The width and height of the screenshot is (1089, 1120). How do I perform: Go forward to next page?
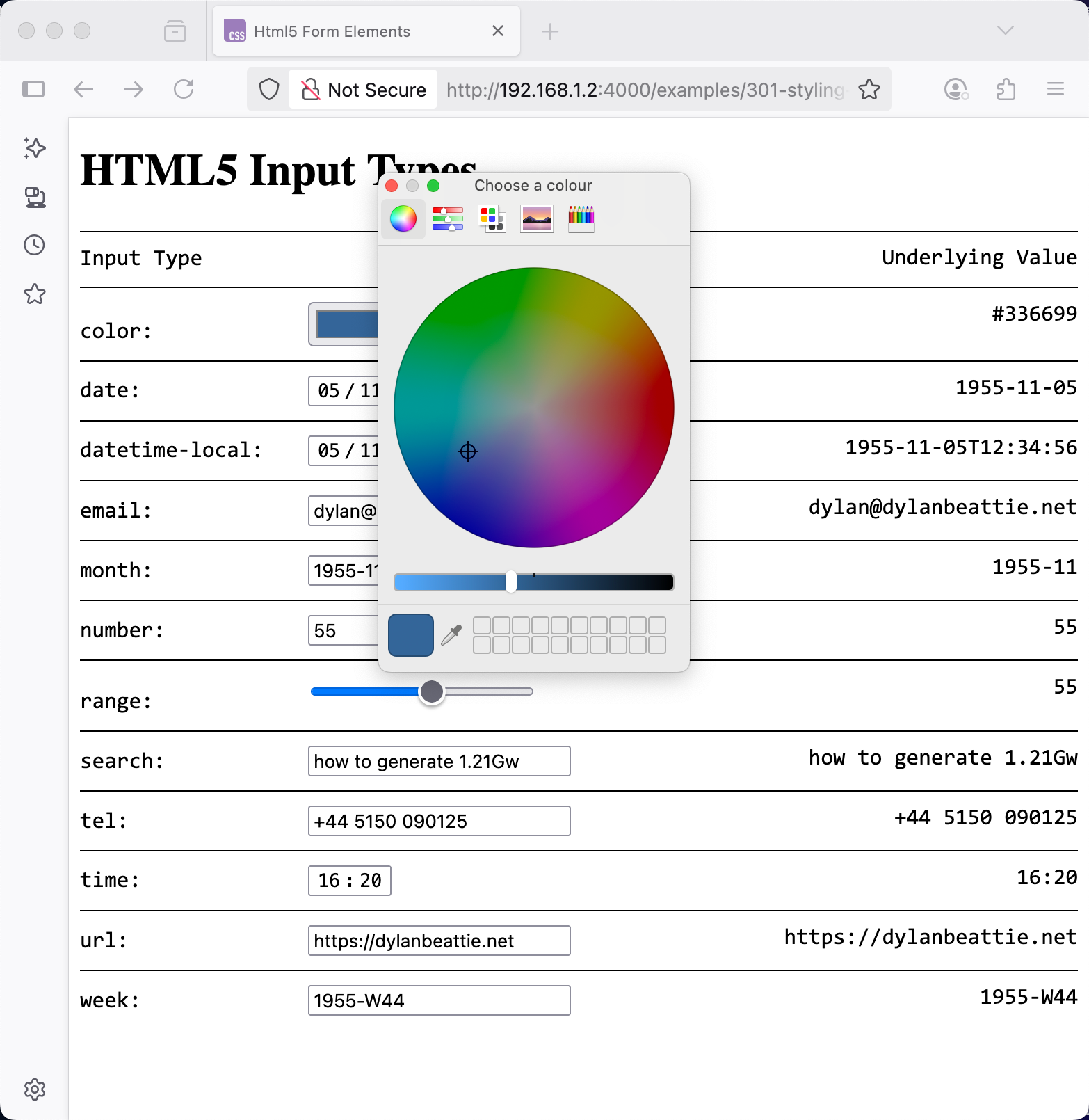coord(134,89)
